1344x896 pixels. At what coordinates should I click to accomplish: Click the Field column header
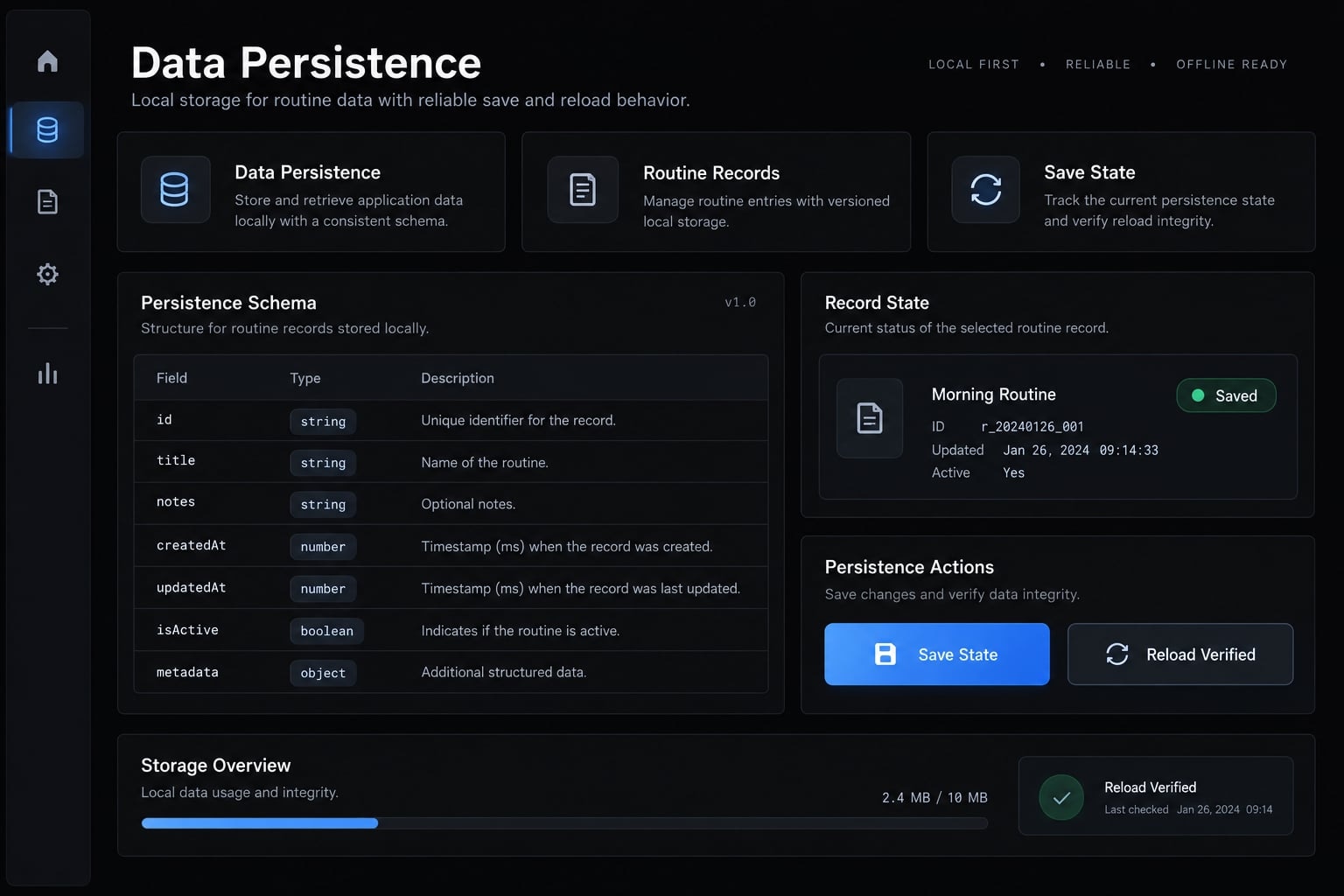tap(171, 378)
